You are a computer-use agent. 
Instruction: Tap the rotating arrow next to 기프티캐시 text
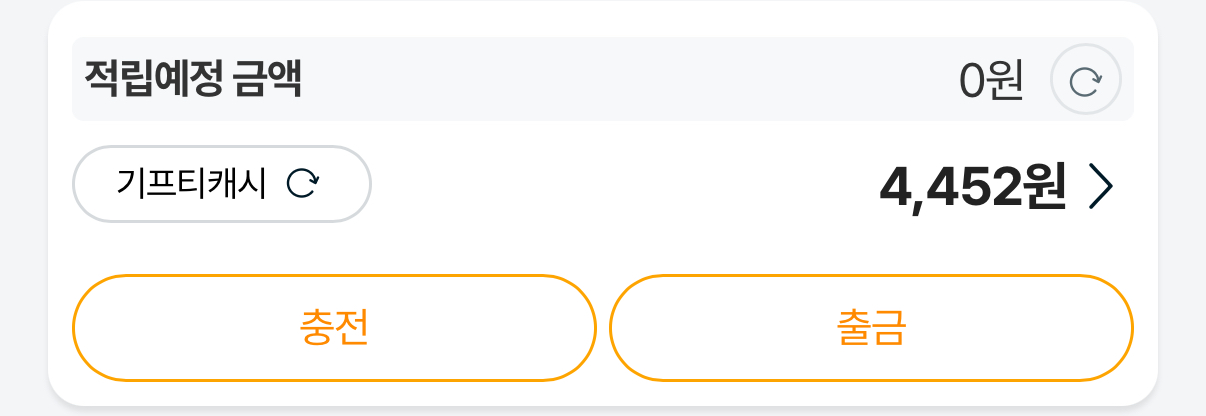tap(302, 183)
